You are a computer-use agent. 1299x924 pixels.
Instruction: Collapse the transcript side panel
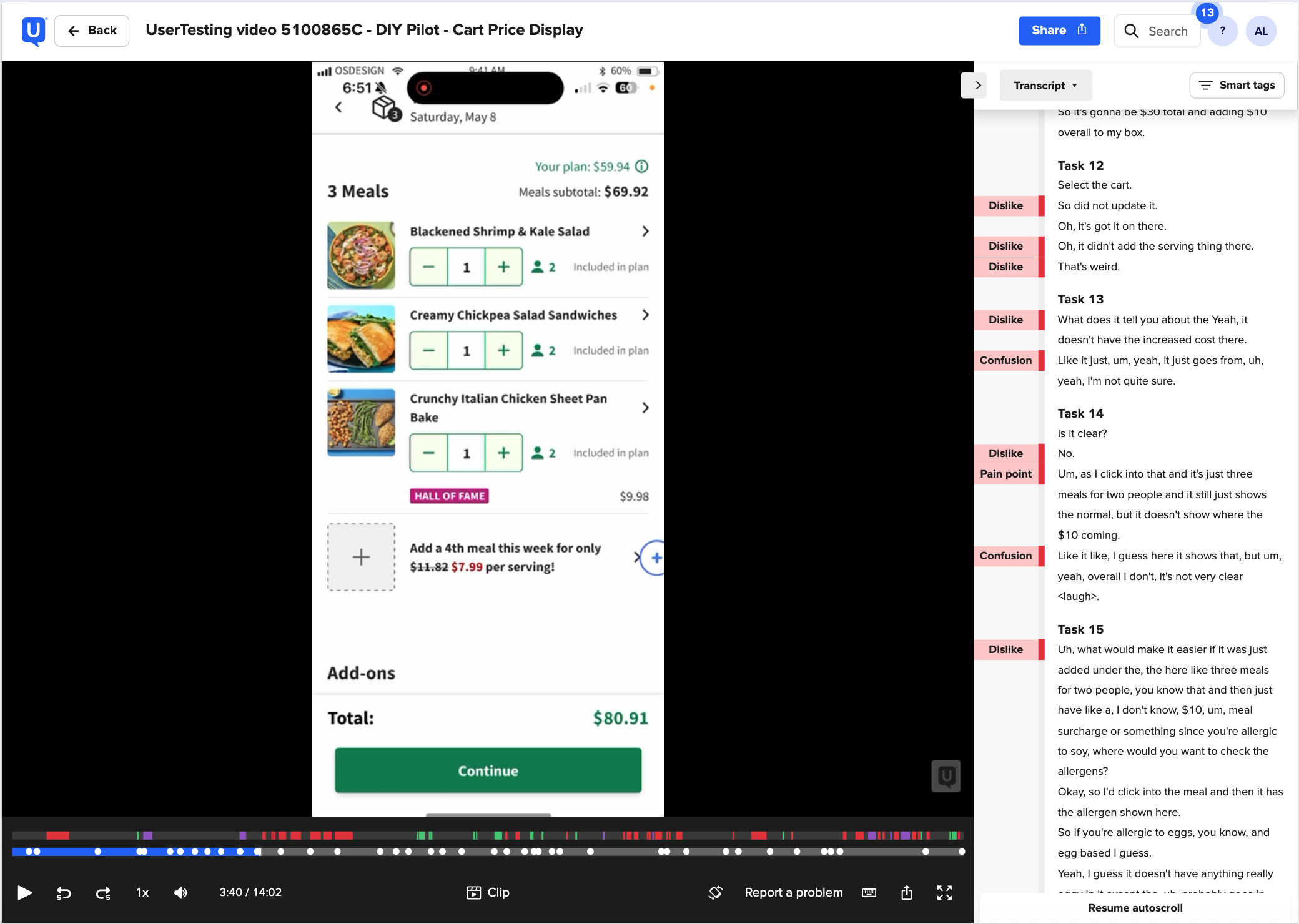(974, 85)
